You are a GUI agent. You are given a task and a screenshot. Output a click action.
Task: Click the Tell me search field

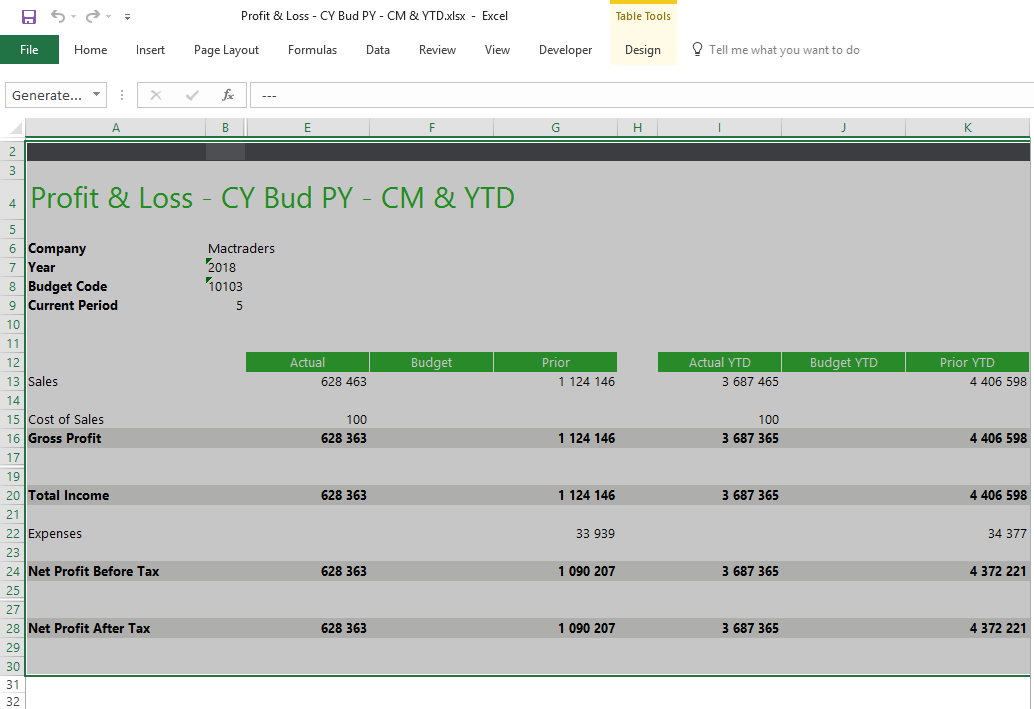[784, 50]
